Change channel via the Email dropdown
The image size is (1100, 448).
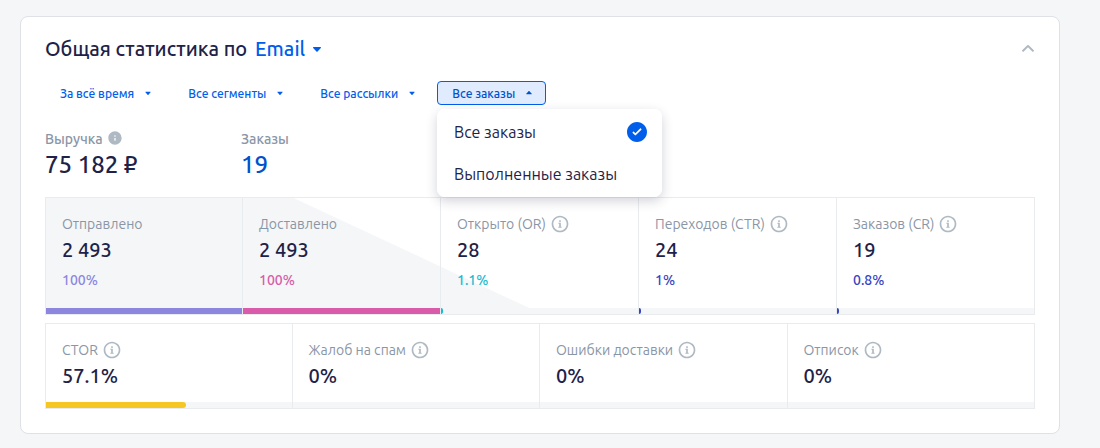[x=288, y=49]
